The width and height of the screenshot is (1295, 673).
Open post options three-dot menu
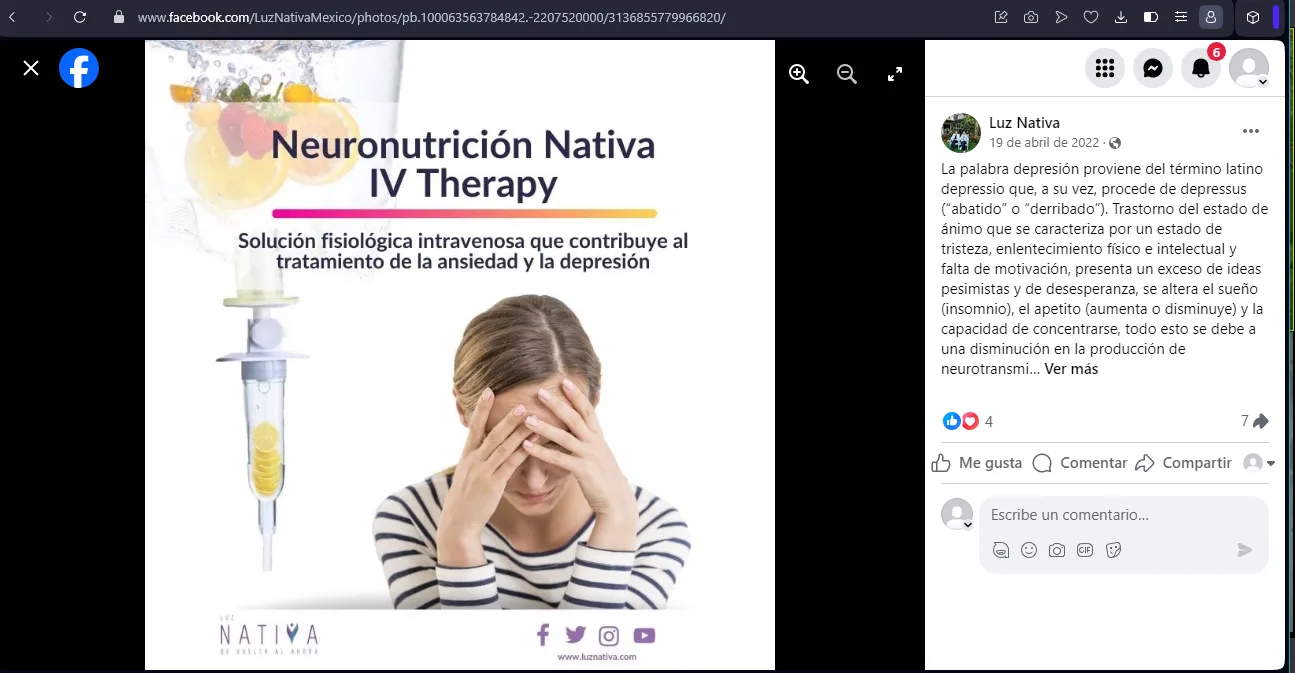click(x=1251, y=132)
